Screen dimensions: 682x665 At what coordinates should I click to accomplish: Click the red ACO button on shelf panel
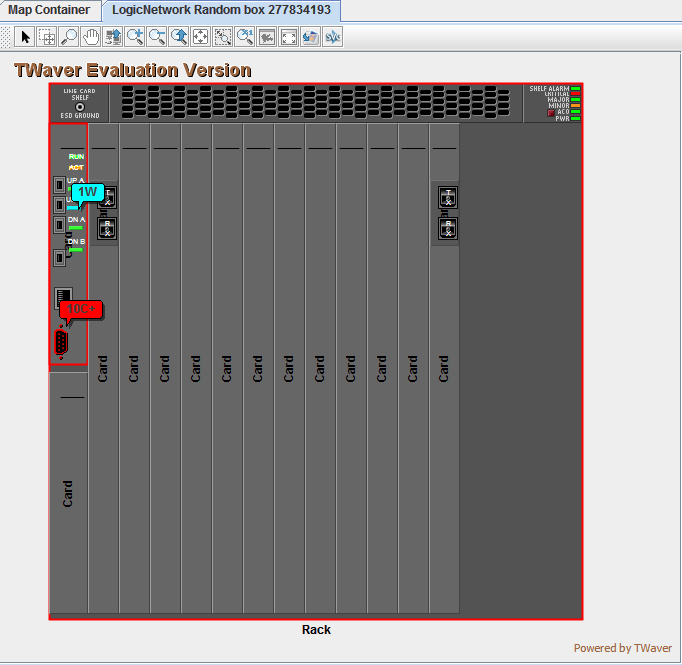[551, 113]
